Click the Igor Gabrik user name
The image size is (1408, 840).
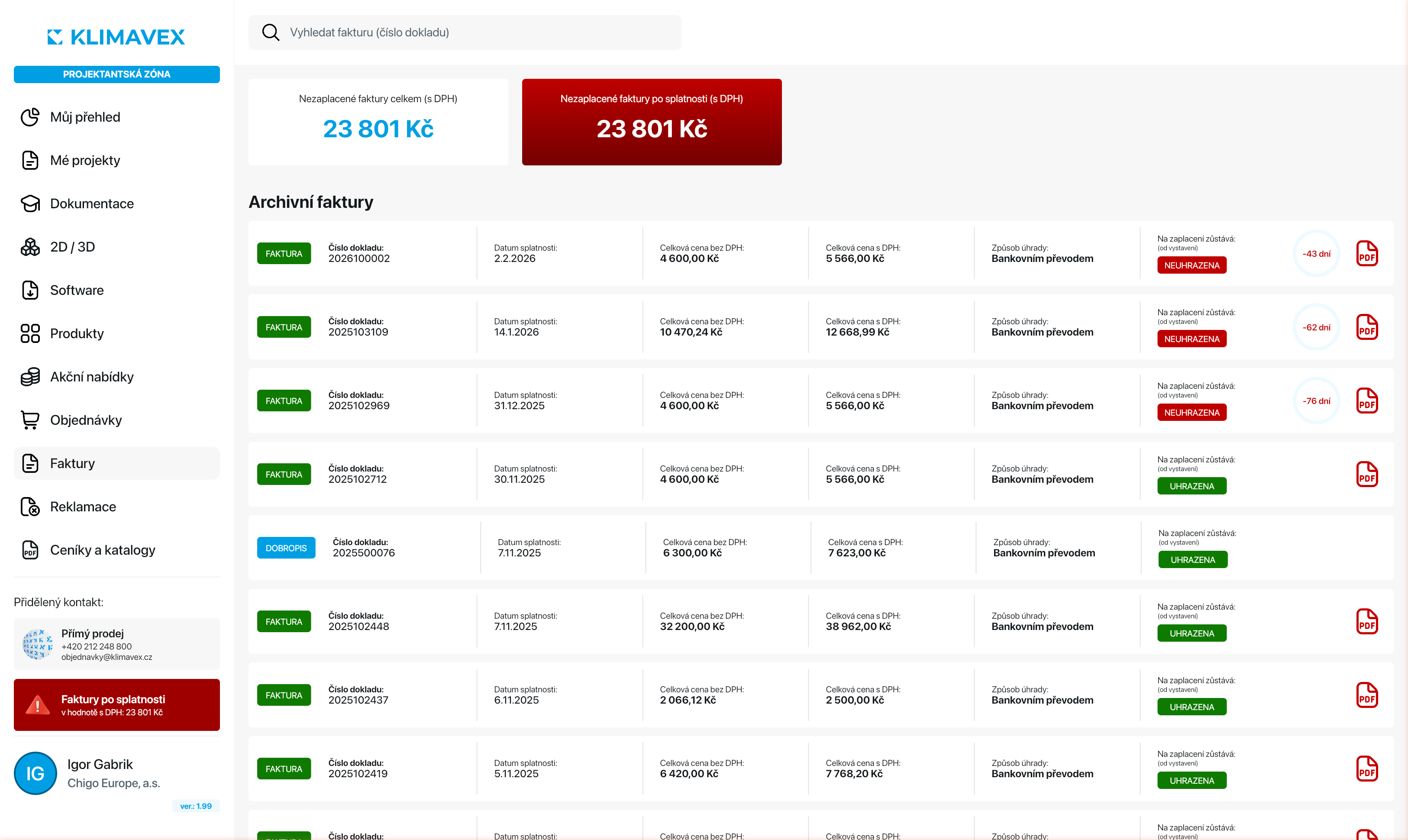(100, 764)
